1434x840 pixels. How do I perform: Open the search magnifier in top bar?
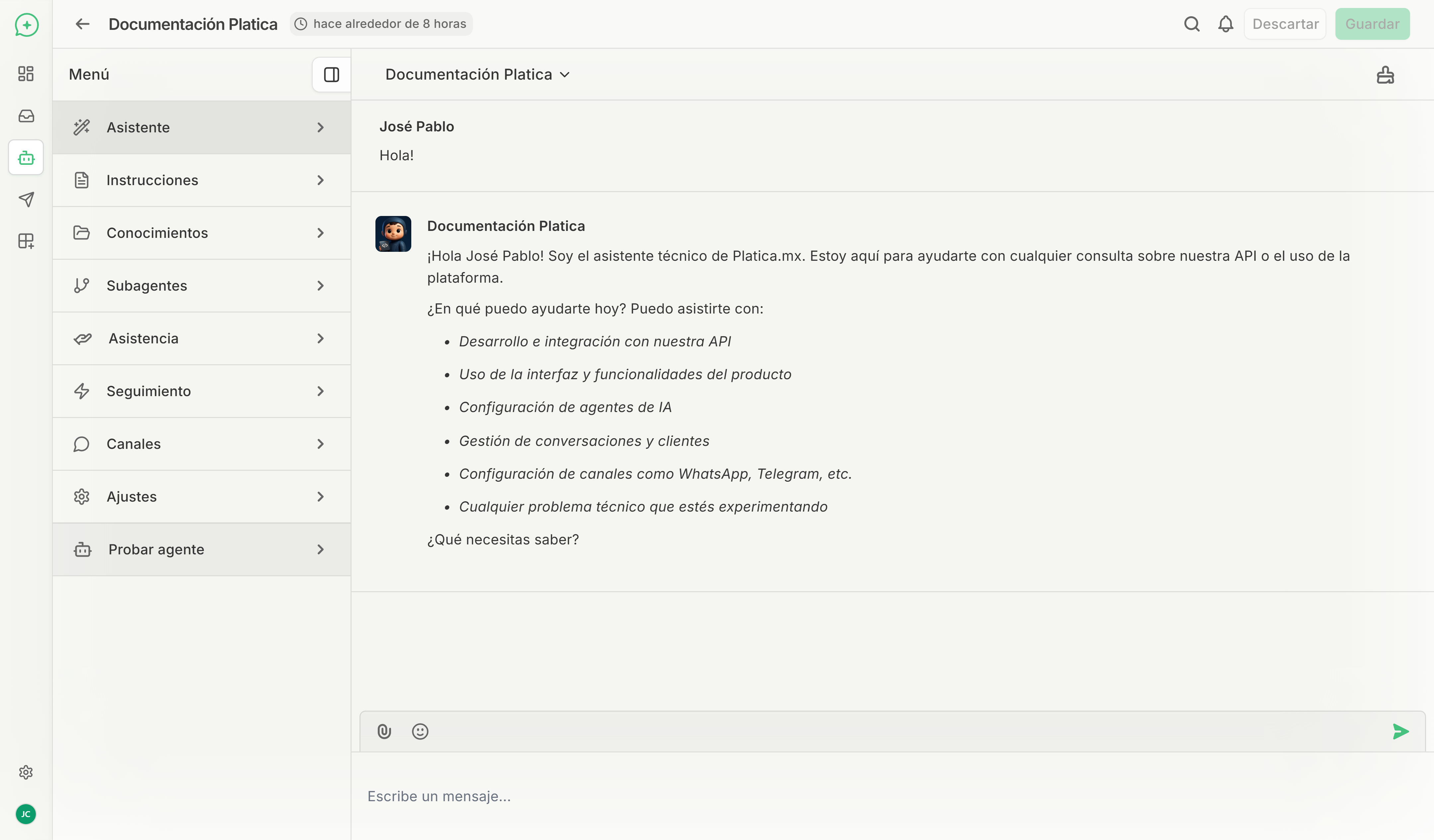pyautogui.click(x=1191, y=24)
